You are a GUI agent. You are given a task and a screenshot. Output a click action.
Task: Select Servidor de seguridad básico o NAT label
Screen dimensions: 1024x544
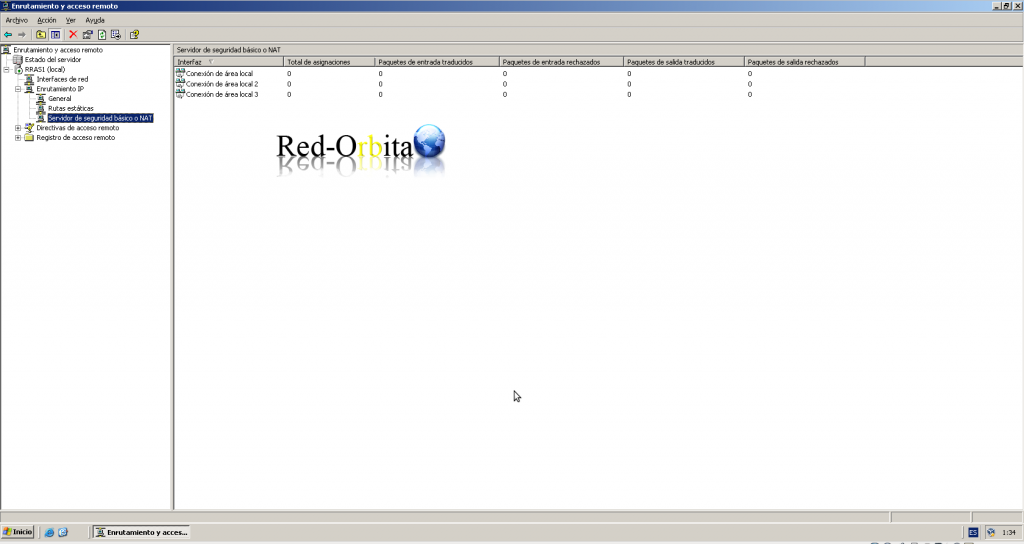point(101,118)
